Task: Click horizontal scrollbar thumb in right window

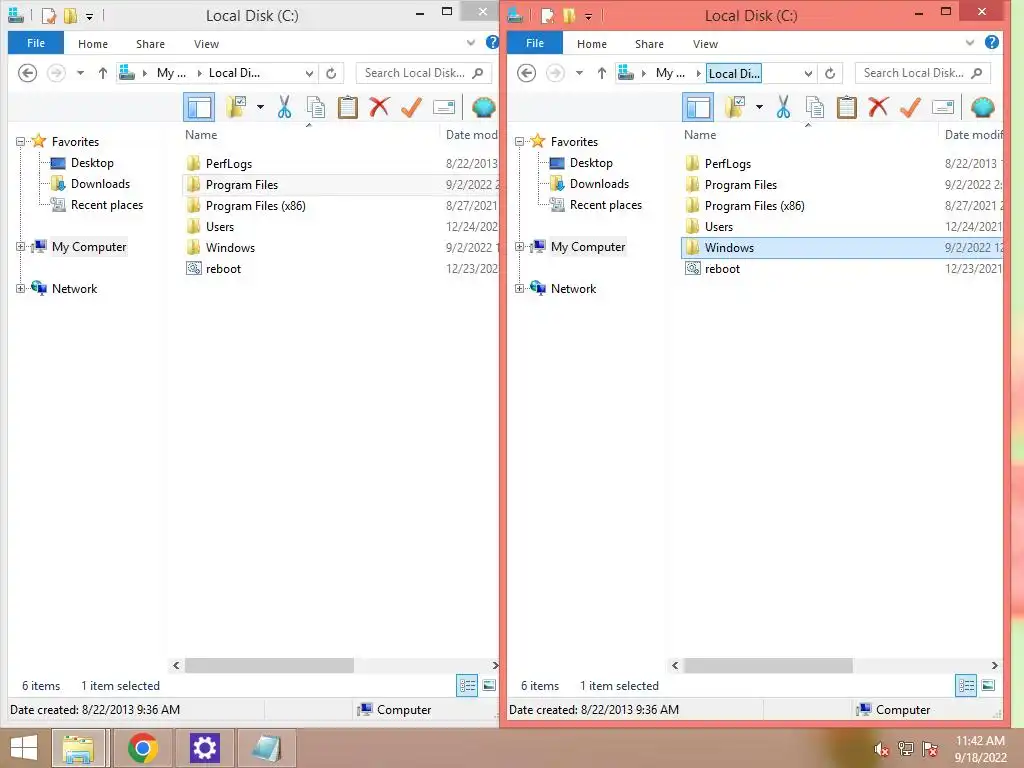Action: pyautogui.click(x=768, y=665)
